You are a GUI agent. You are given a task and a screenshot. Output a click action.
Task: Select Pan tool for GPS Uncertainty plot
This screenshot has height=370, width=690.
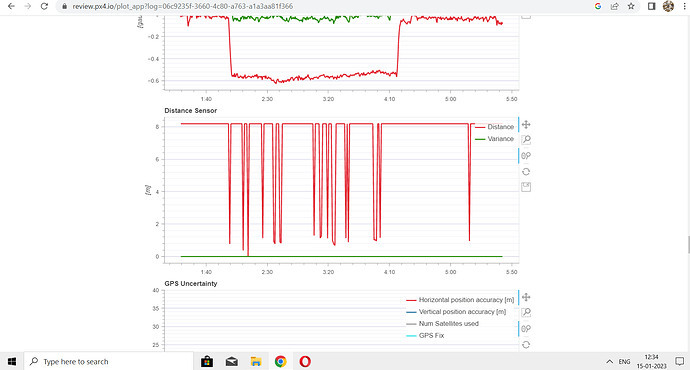click(x=526, y=297)
